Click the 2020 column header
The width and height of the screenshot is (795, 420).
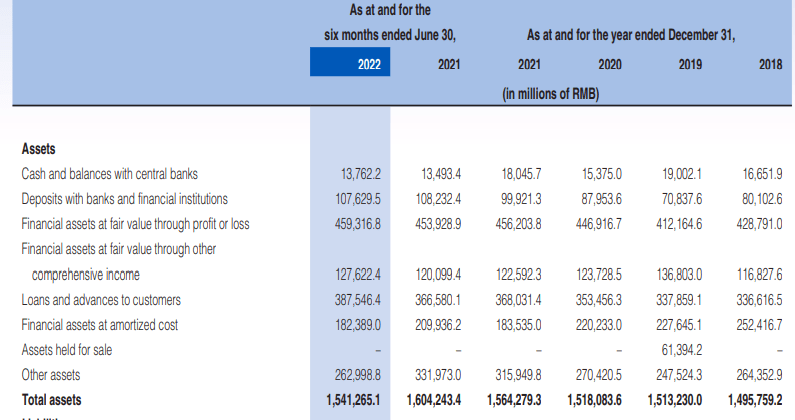click(x=608, y=65)
